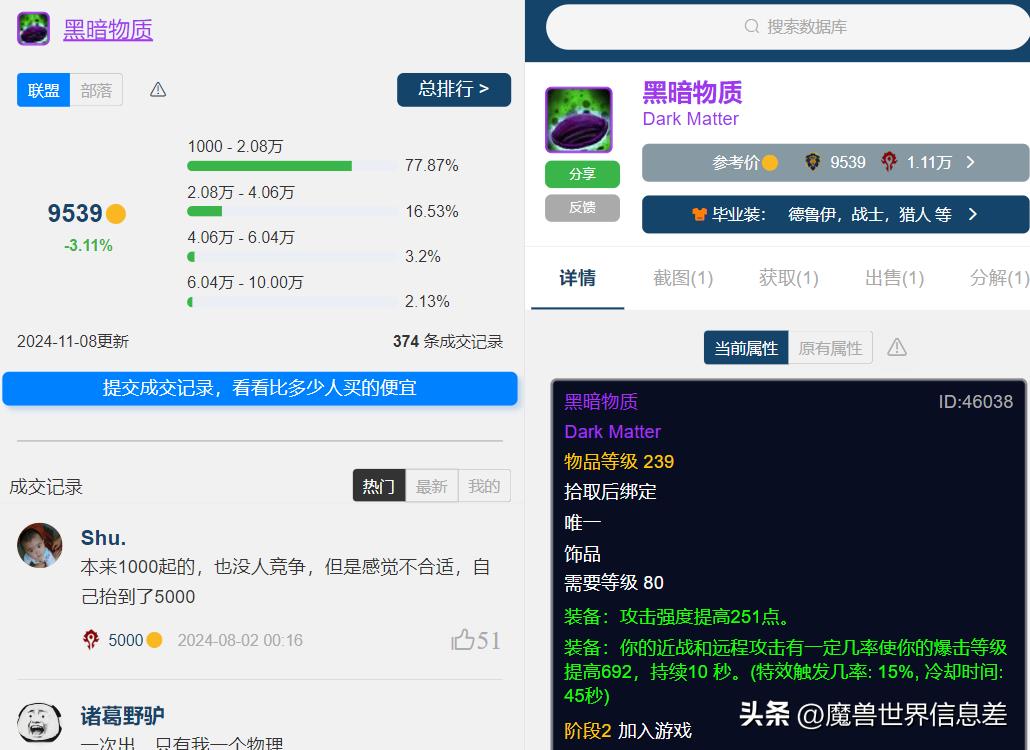Image resolution: width=1030 pixels, height=750 pixels.
Task: Toggle to 原有属性 view
Action: coord(830,348)
